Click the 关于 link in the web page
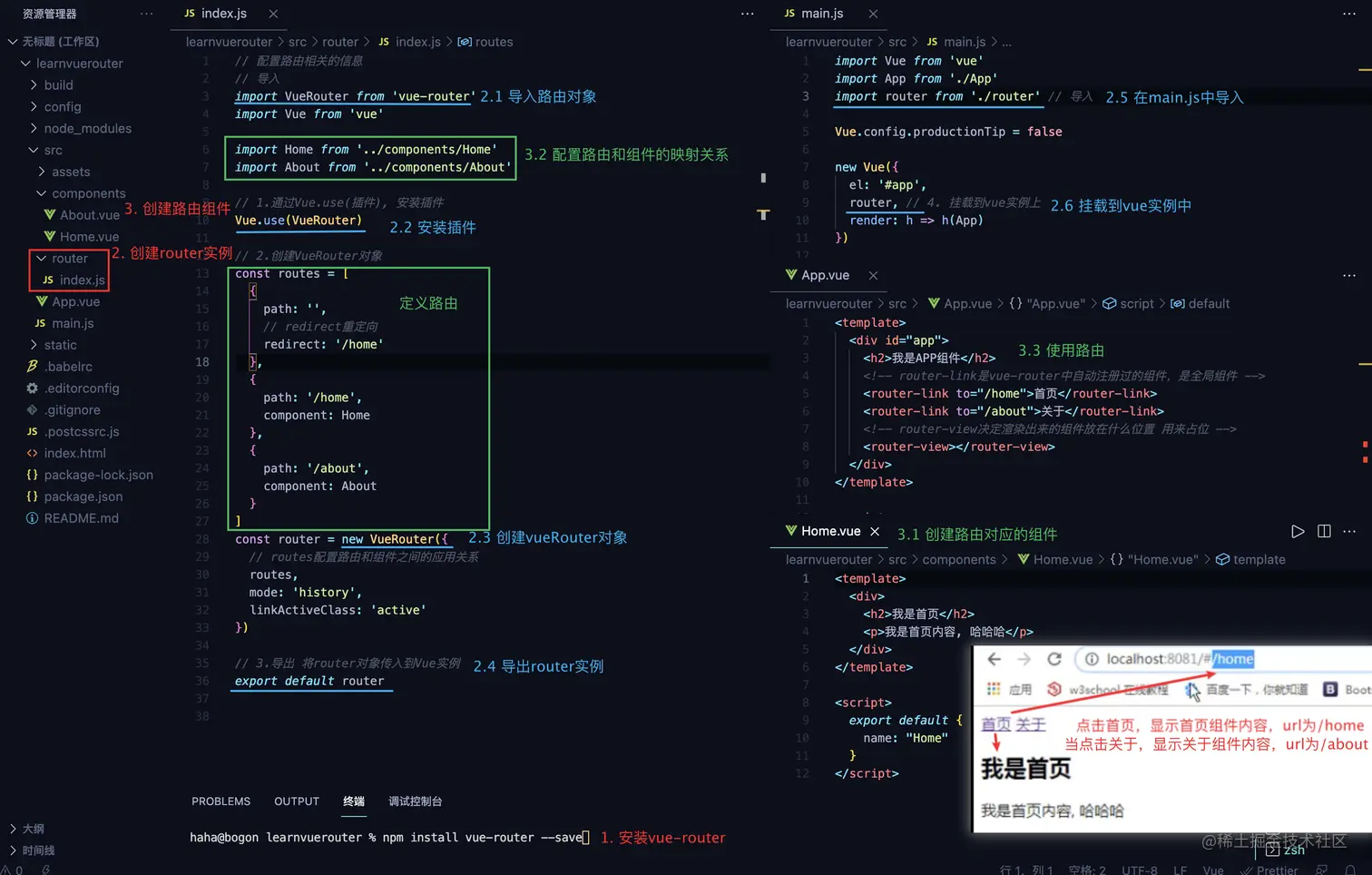The image size is (1372, 875). tap(1031, 724)
